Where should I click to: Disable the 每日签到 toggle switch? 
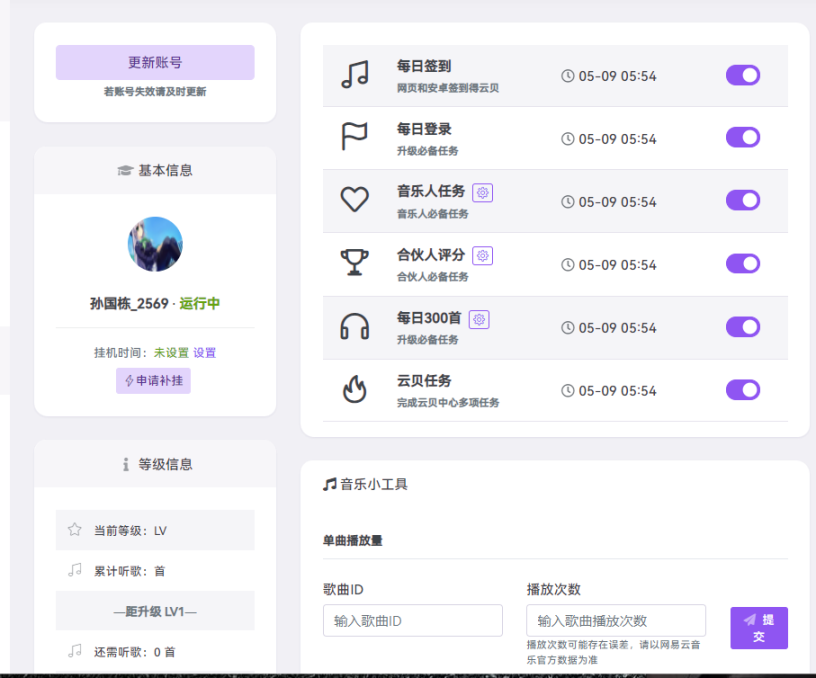point(743,75)
